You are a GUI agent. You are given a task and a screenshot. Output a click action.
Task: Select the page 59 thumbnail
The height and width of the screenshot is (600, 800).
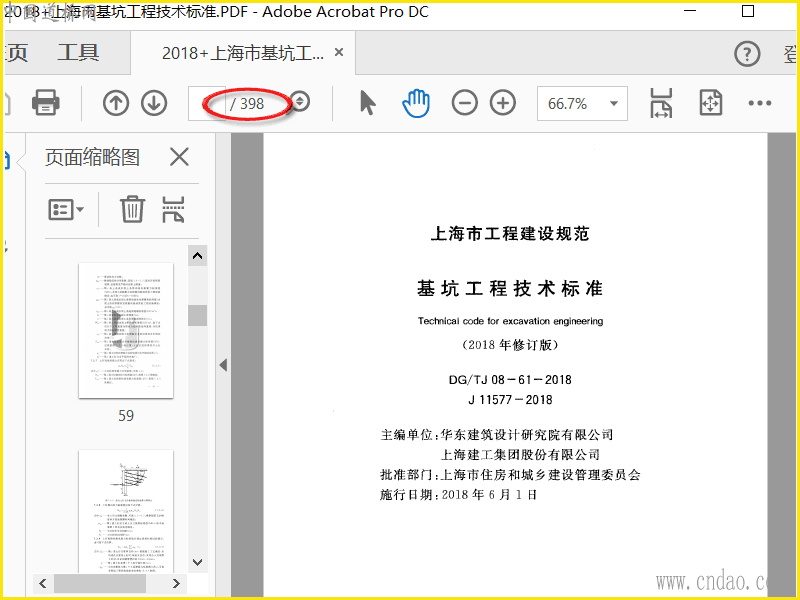(126, 331)
